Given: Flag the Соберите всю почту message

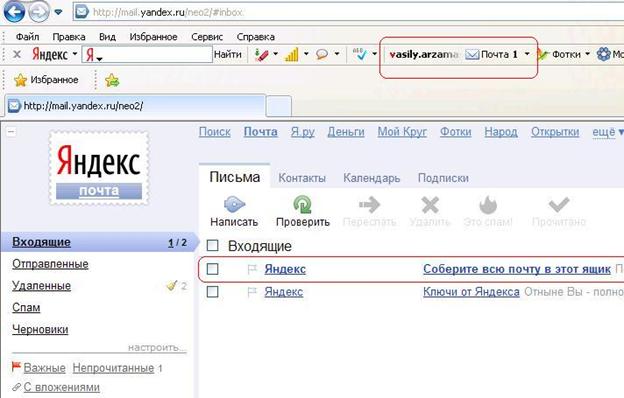Looking at the screenshot, I should point(252,269).
